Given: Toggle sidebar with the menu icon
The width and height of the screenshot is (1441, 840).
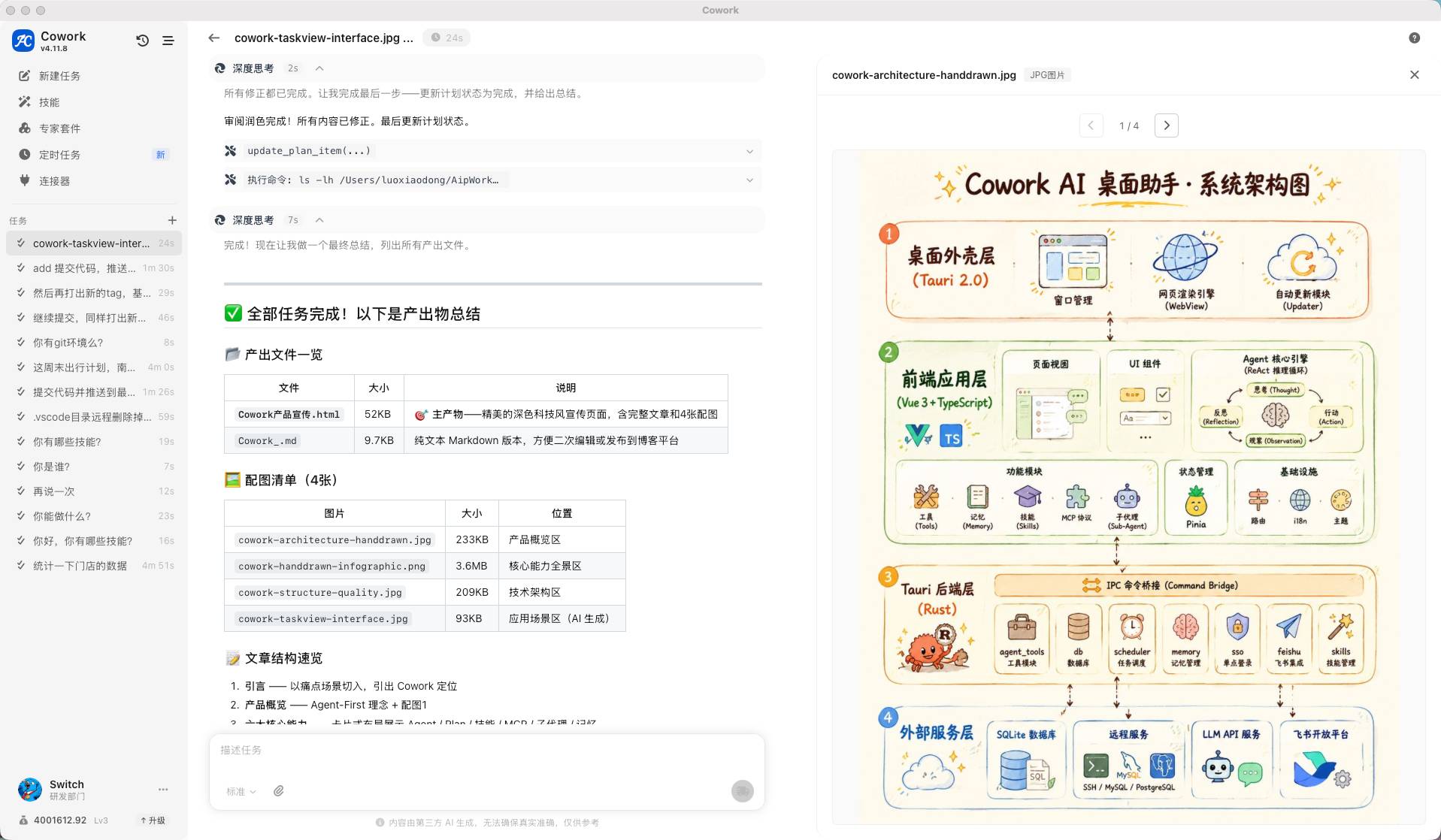Looking at the screenshot, I should pyautogui.click(x=168, y=41).
